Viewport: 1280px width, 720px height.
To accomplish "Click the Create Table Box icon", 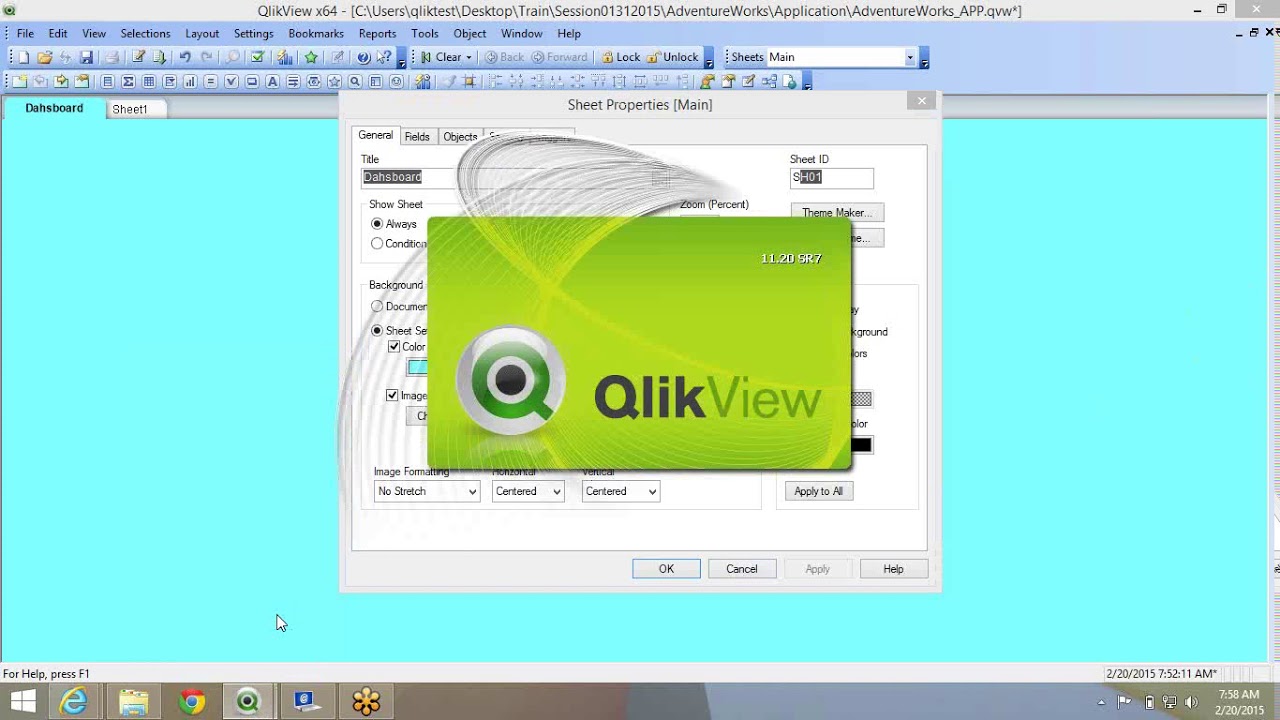I will (x=149, y=81).
